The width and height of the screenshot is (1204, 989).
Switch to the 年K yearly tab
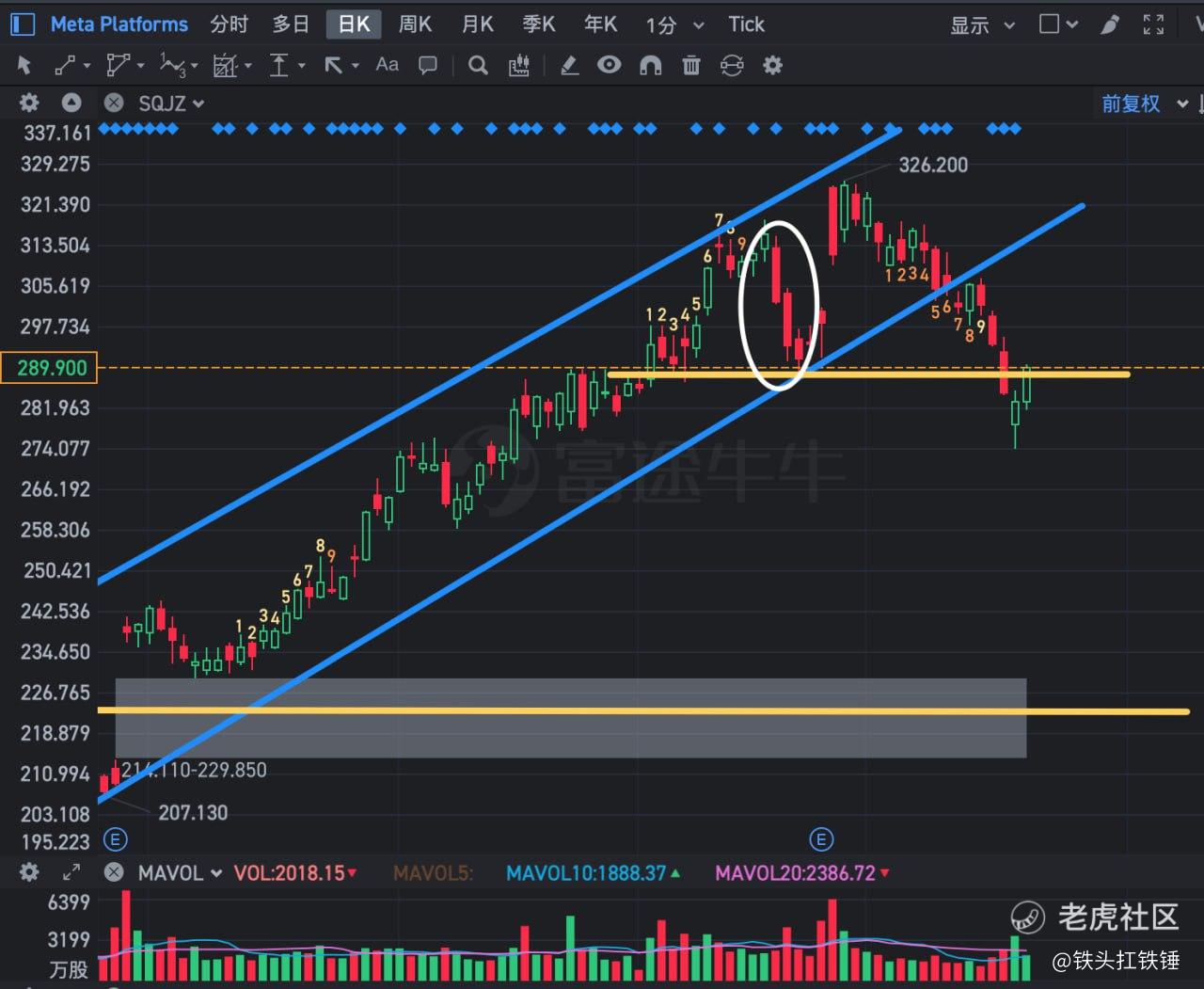600,24
